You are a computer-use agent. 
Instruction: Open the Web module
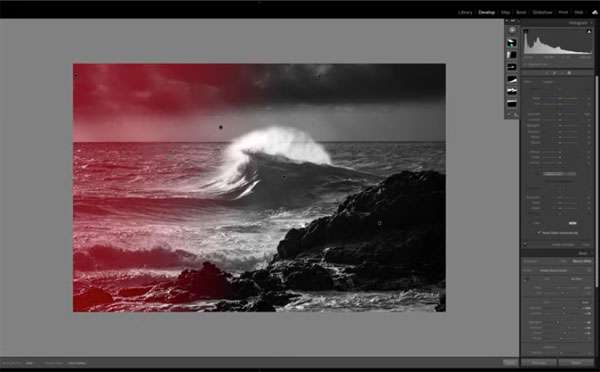579,12
